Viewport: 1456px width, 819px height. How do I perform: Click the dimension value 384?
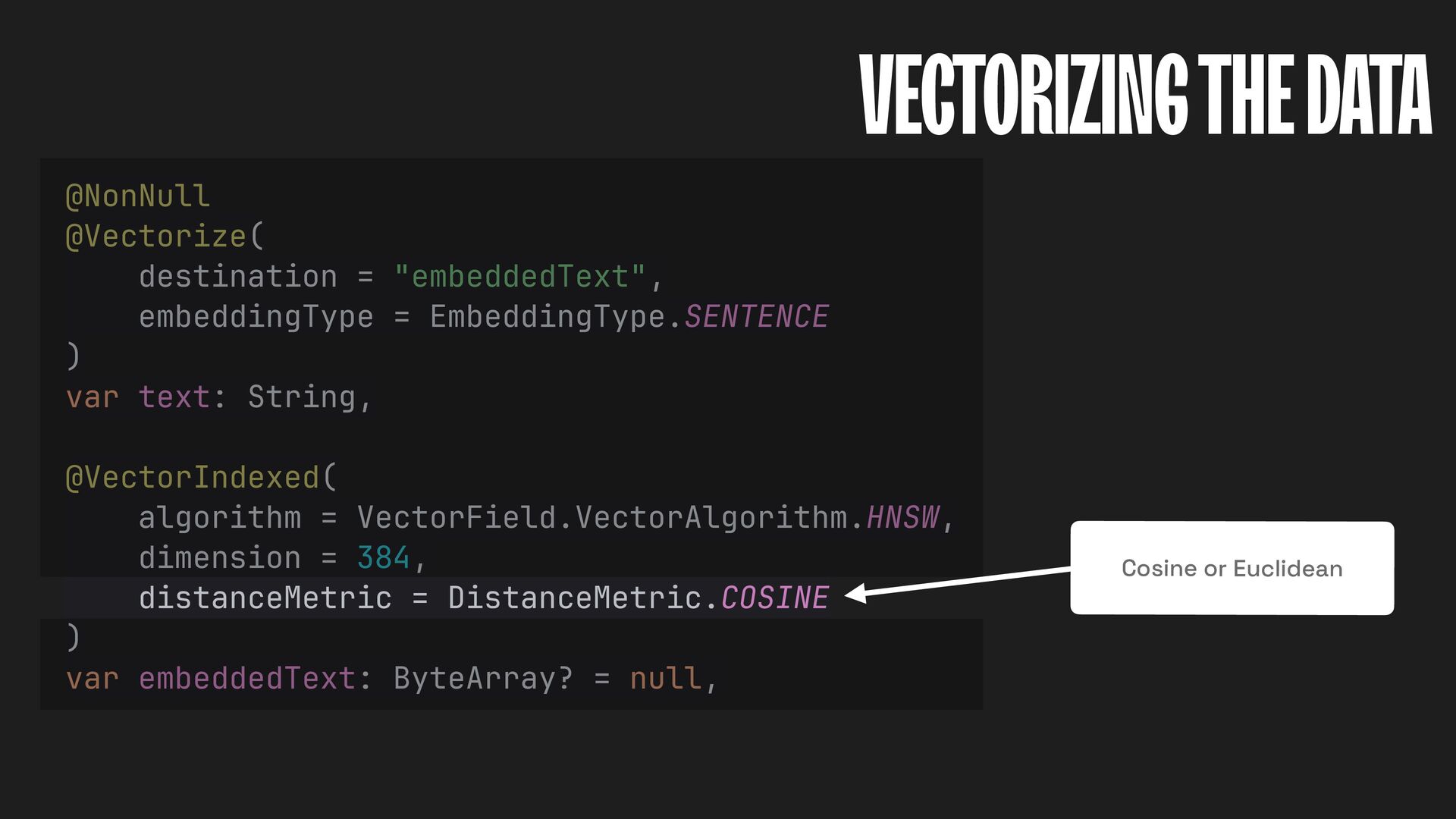(383, 558)
